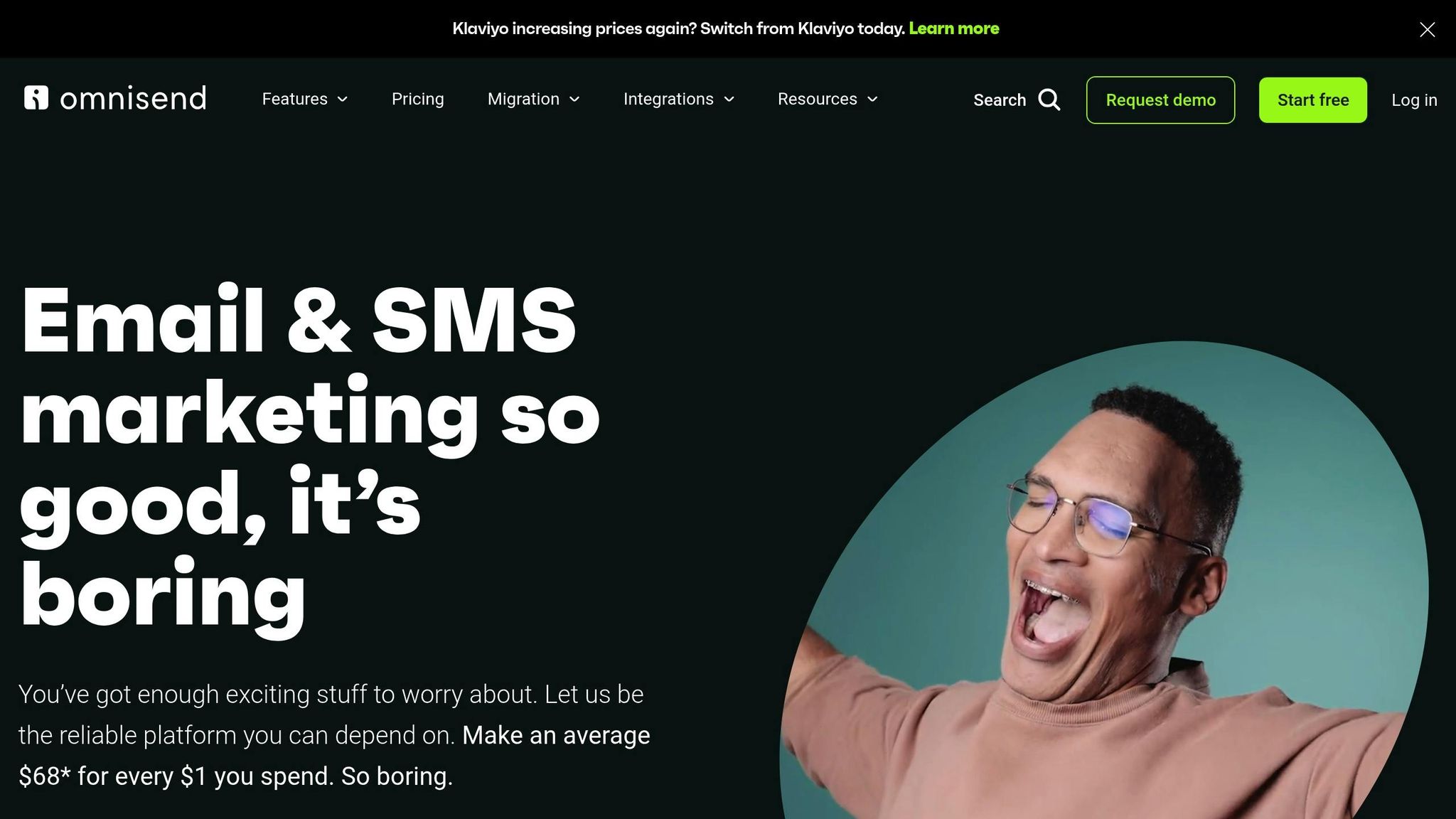Image resolution: width=1456 pixels, height=819 pixels.
Task: Expand the Migration dropdown arrow
Action: pos(574,100)
